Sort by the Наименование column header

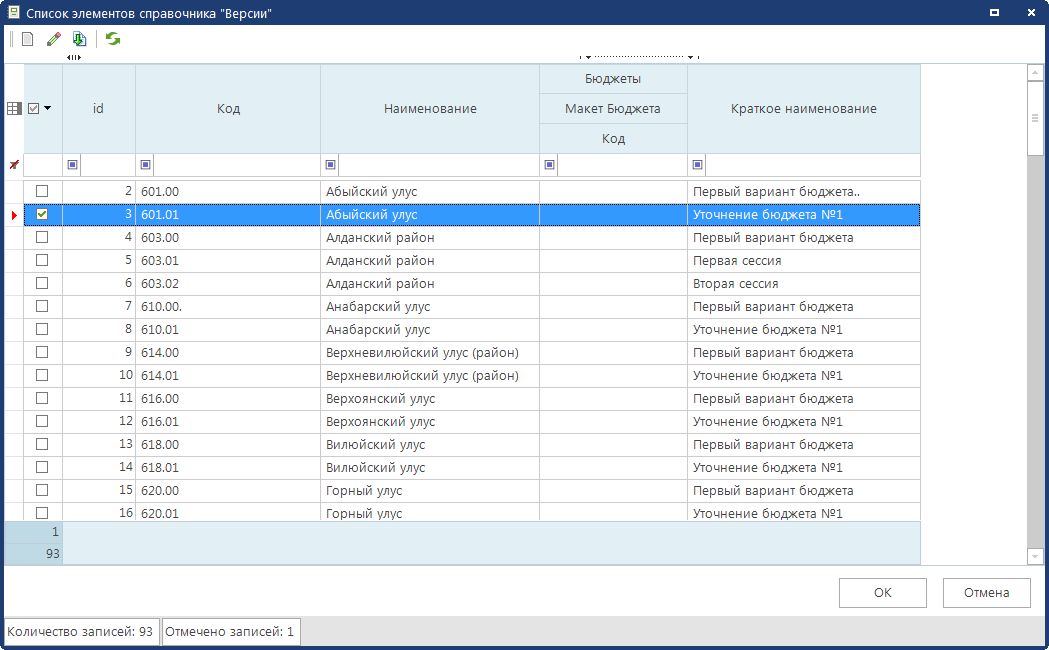click(x=430, y=109)
